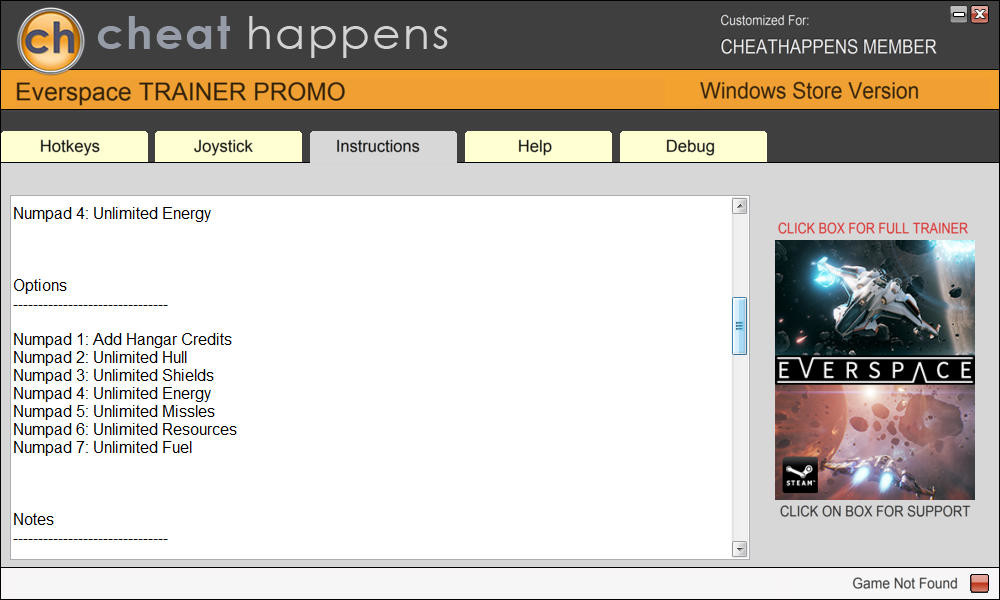Click the Steam logo on the Everspace box
The image size is (1000, 600).
click(800, 475)
